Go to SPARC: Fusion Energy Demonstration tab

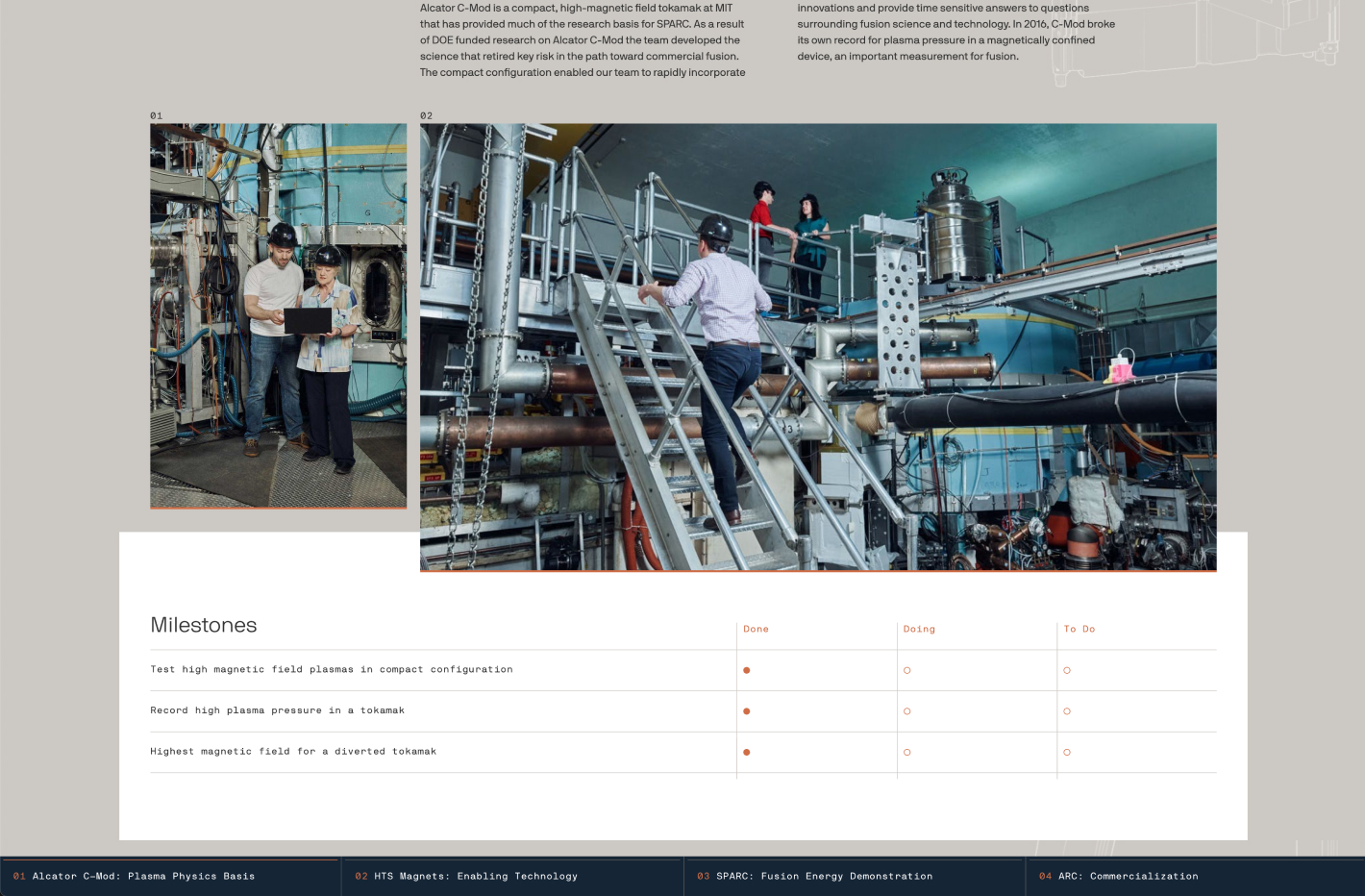click(x=855, y=877)
